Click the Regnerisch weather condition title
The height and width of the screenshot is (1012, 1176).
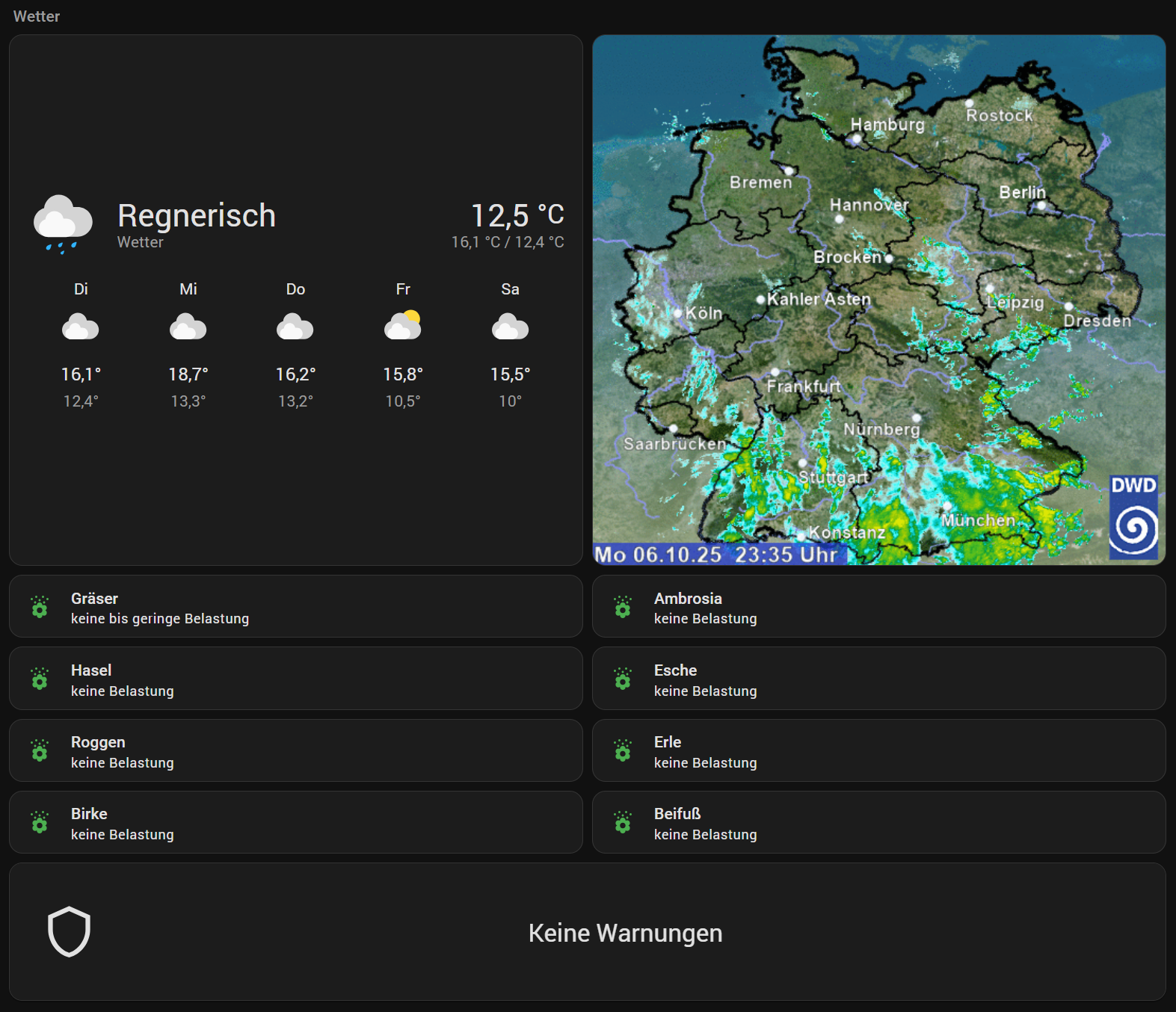point(197,216)
